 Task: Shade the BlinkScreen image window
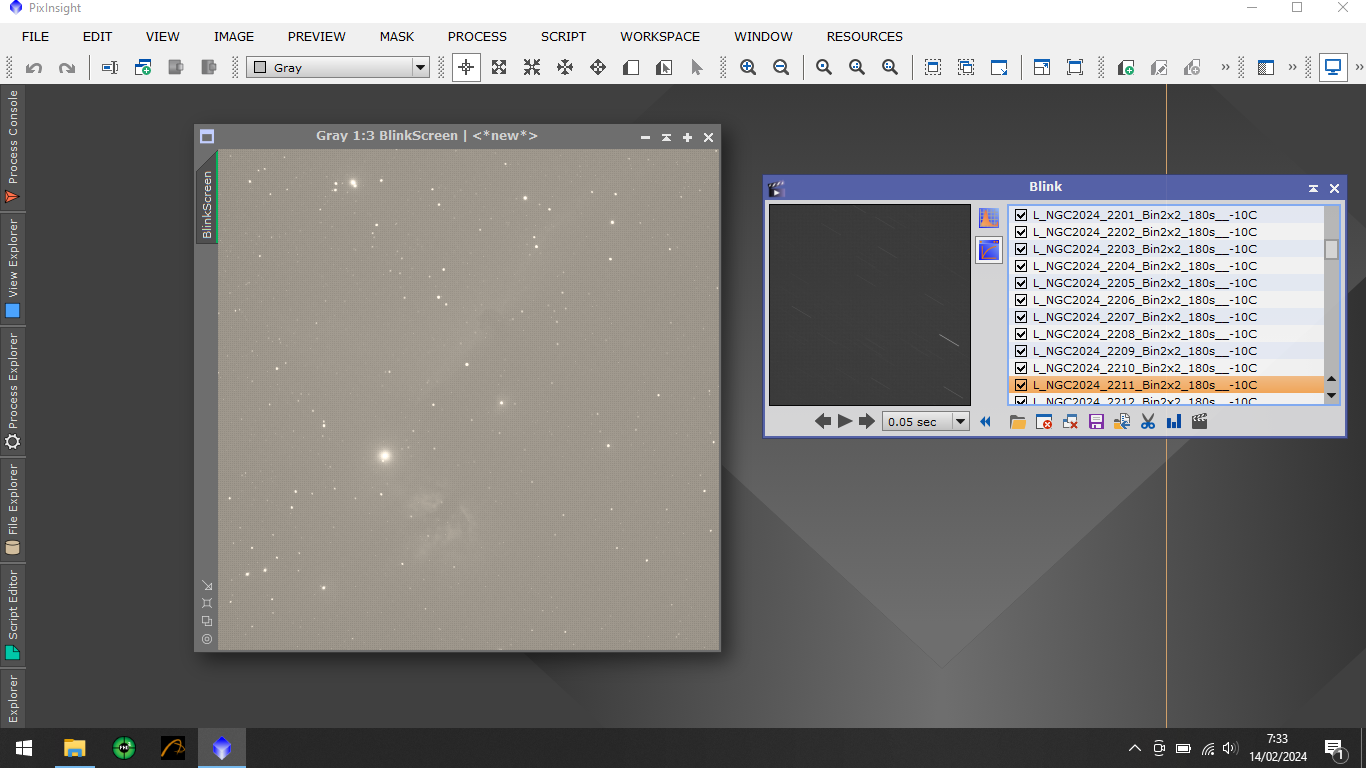coord(666,137)
